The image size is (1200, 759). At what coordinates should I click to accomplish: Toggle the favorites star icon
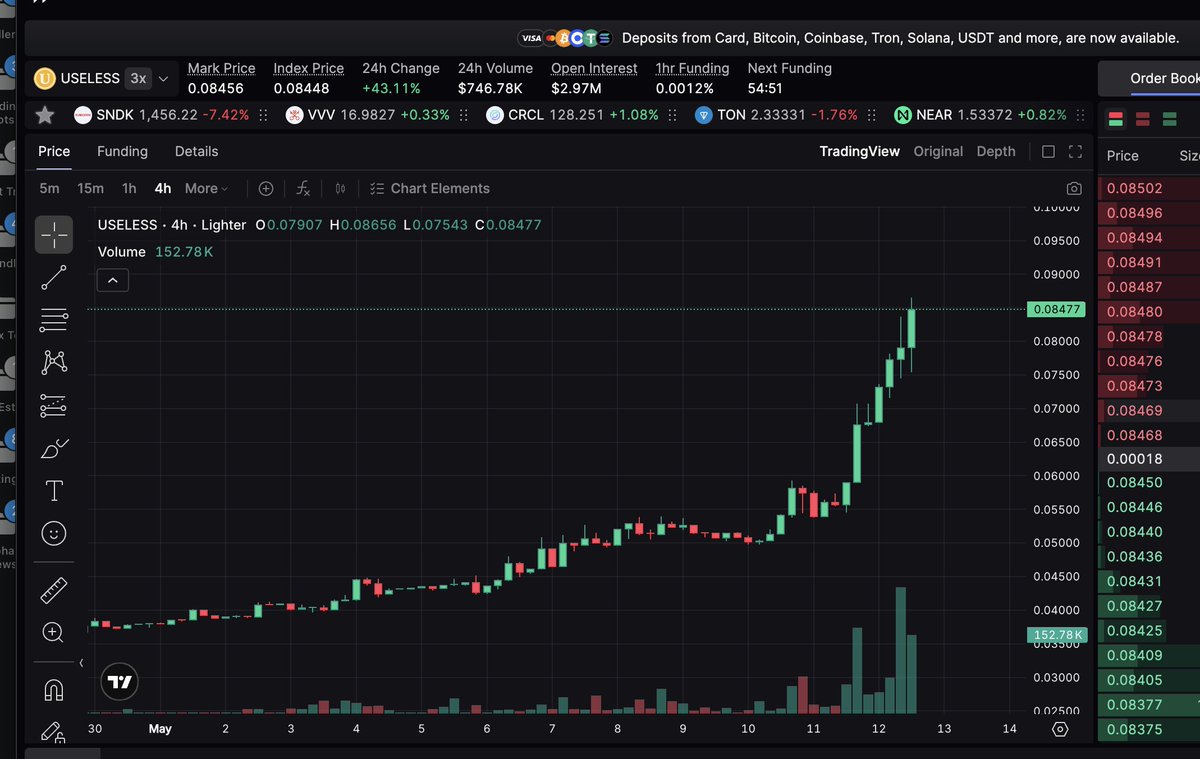click(x=45, y=115)
